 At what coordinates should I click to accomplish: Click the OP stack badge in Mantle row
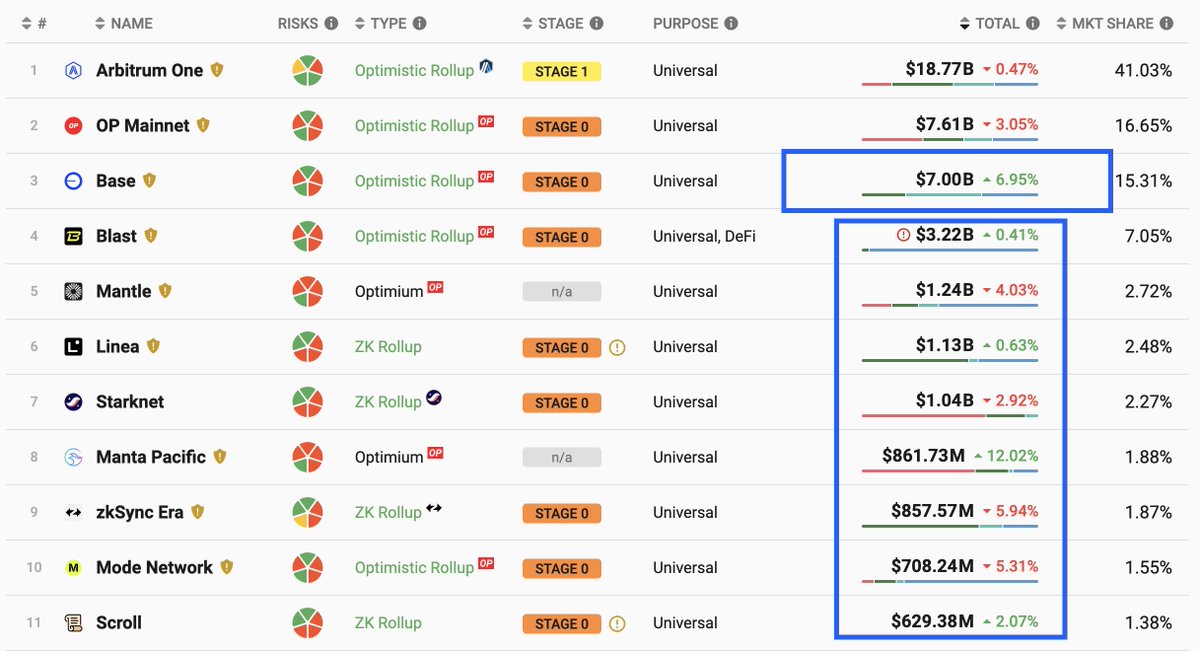point(435,287)
